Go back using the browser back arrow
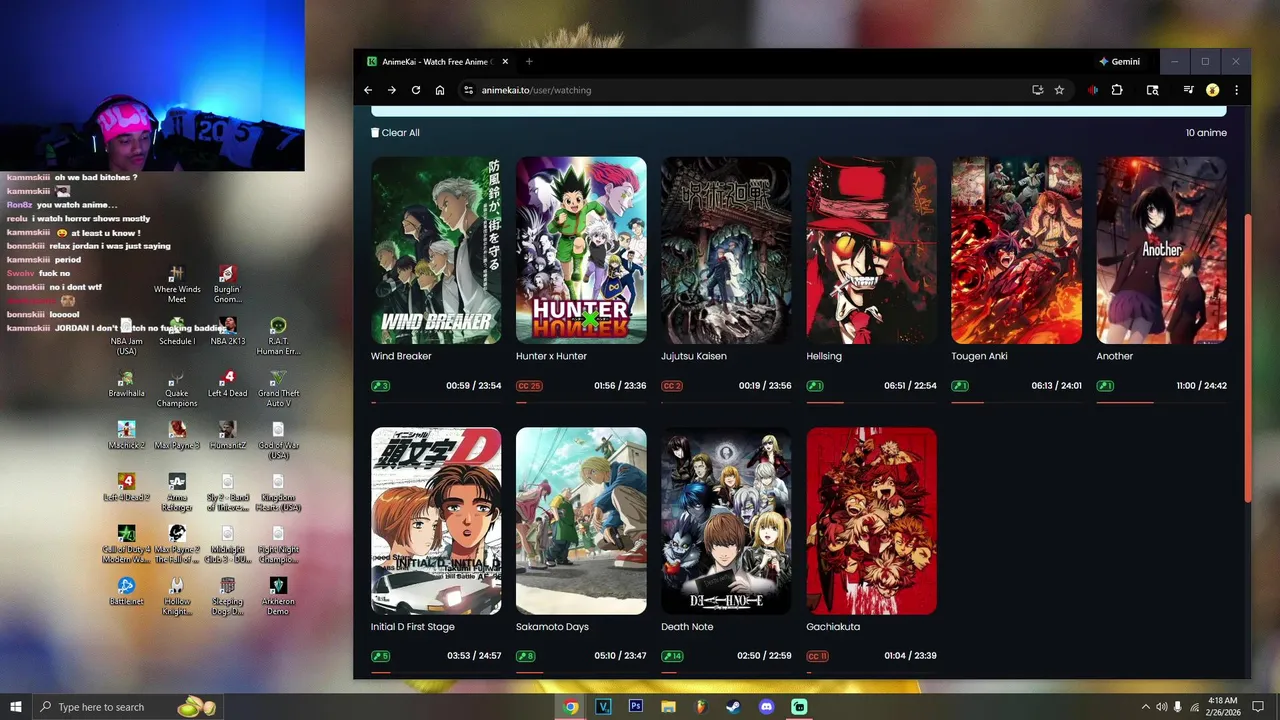Screen dimensions: 1280x720 coord(368,90)
